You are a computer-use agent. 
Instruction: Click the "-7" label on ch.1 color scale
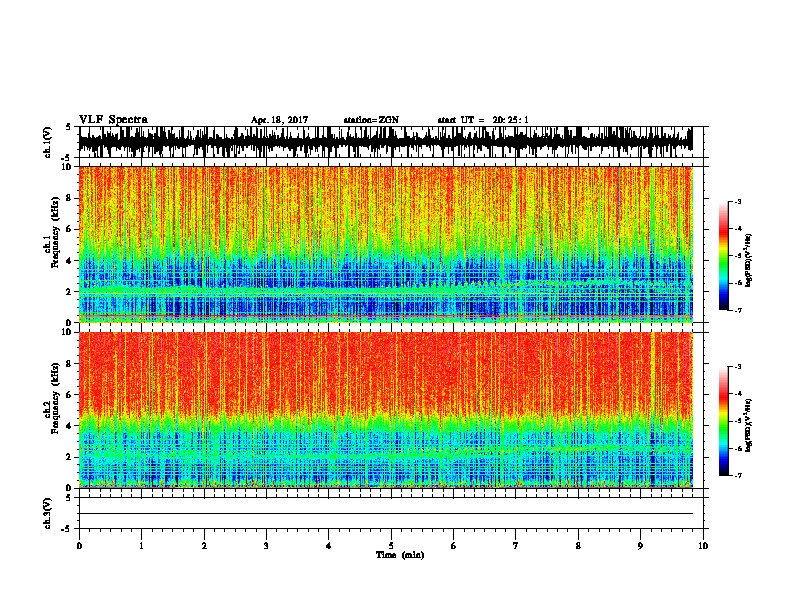tap(738, 310)
